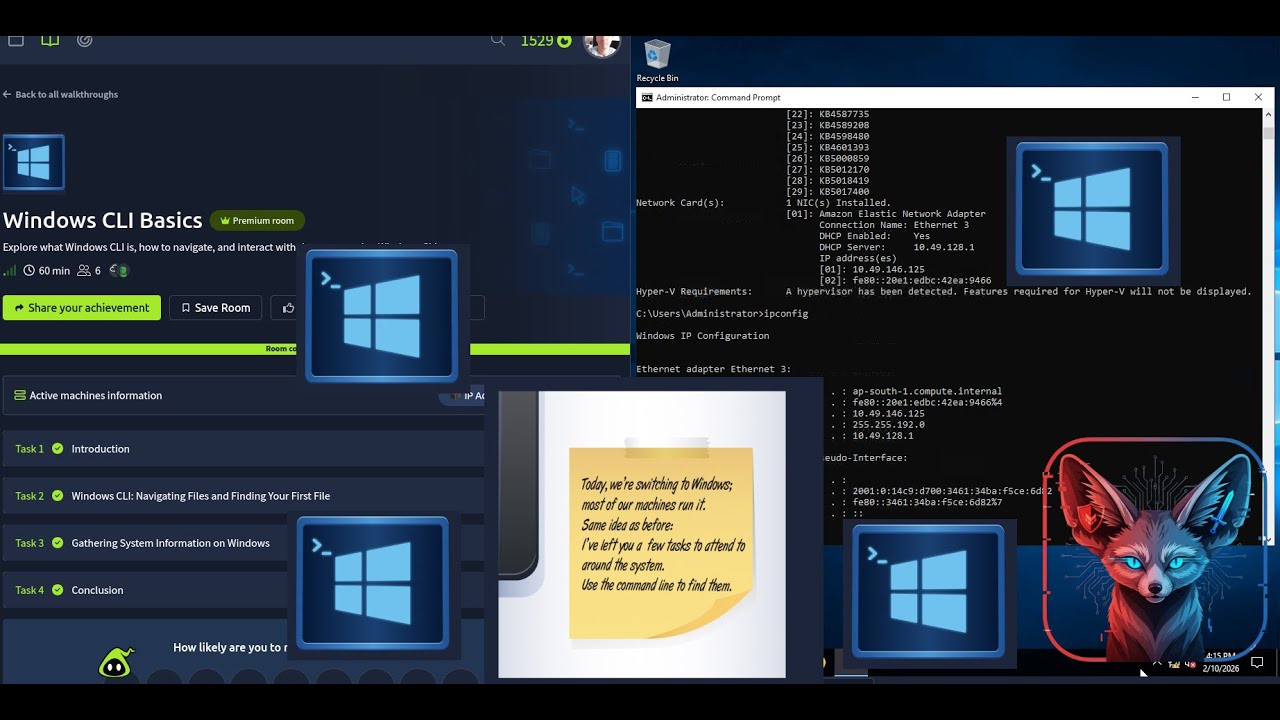Click Hyper-V Requirements line
Image resolution: width=1280 pixels, height=720 pixels.
coord(943,292)
